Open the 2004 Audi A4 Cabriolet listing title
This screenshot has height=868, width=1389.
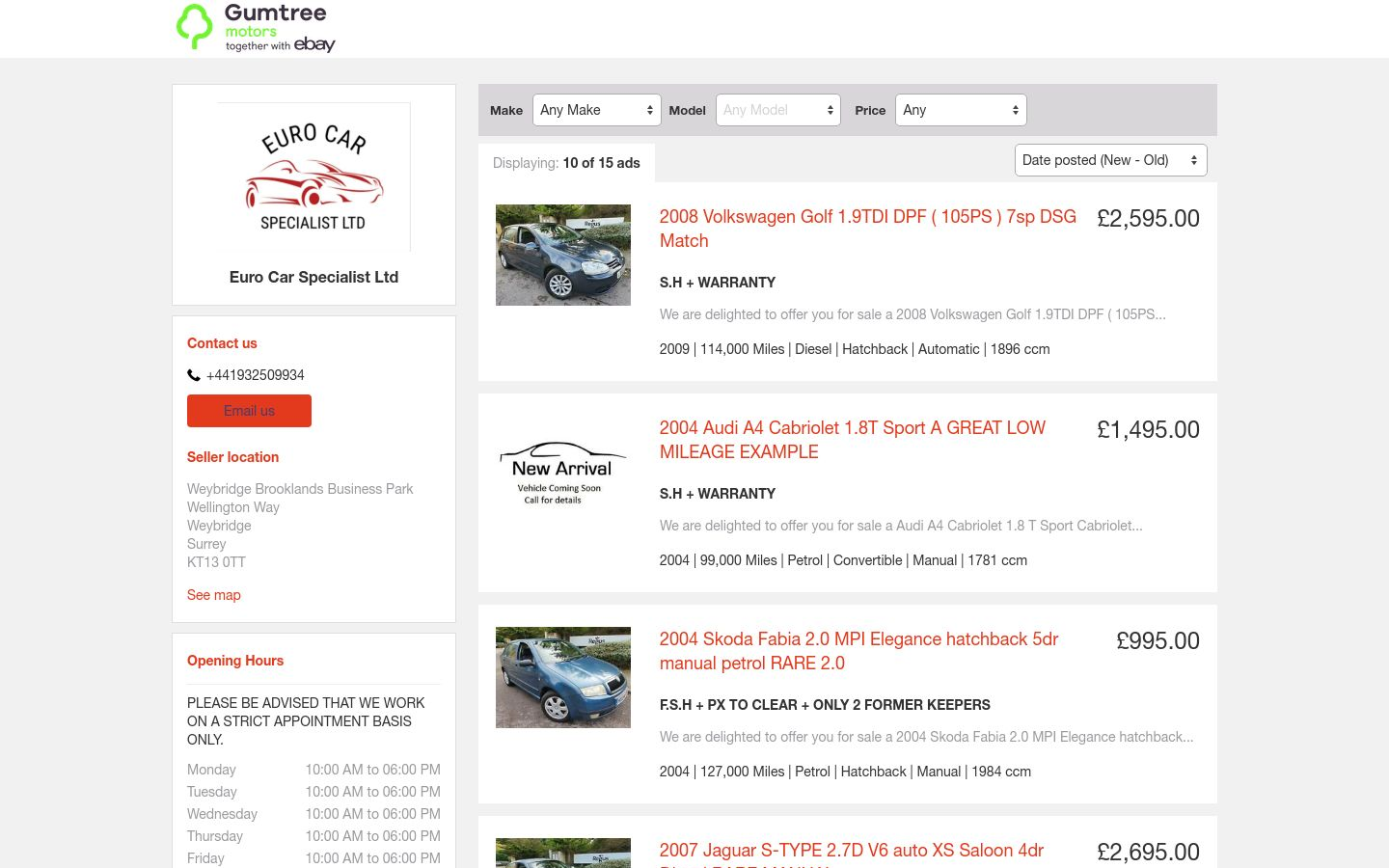[853, 440]
